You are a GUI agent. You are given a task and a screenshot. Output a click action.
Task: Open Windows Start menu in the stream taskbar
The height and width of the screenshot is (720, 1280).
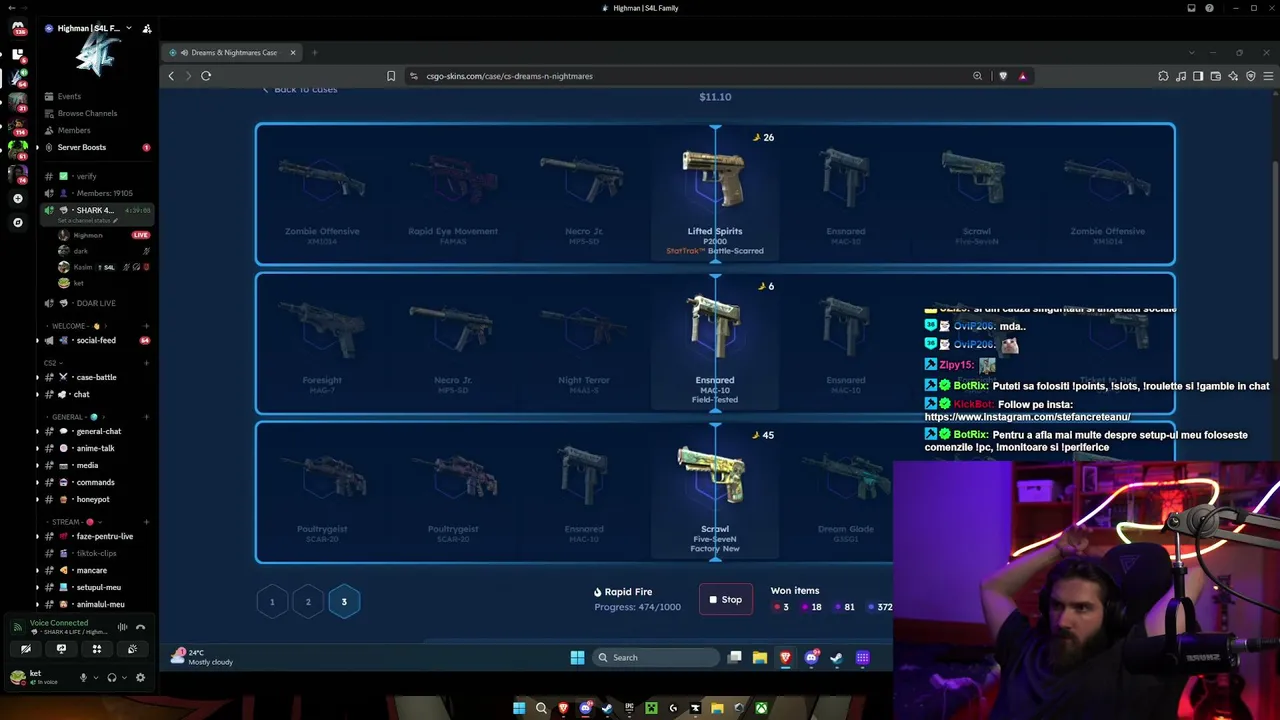coord(577,657)
